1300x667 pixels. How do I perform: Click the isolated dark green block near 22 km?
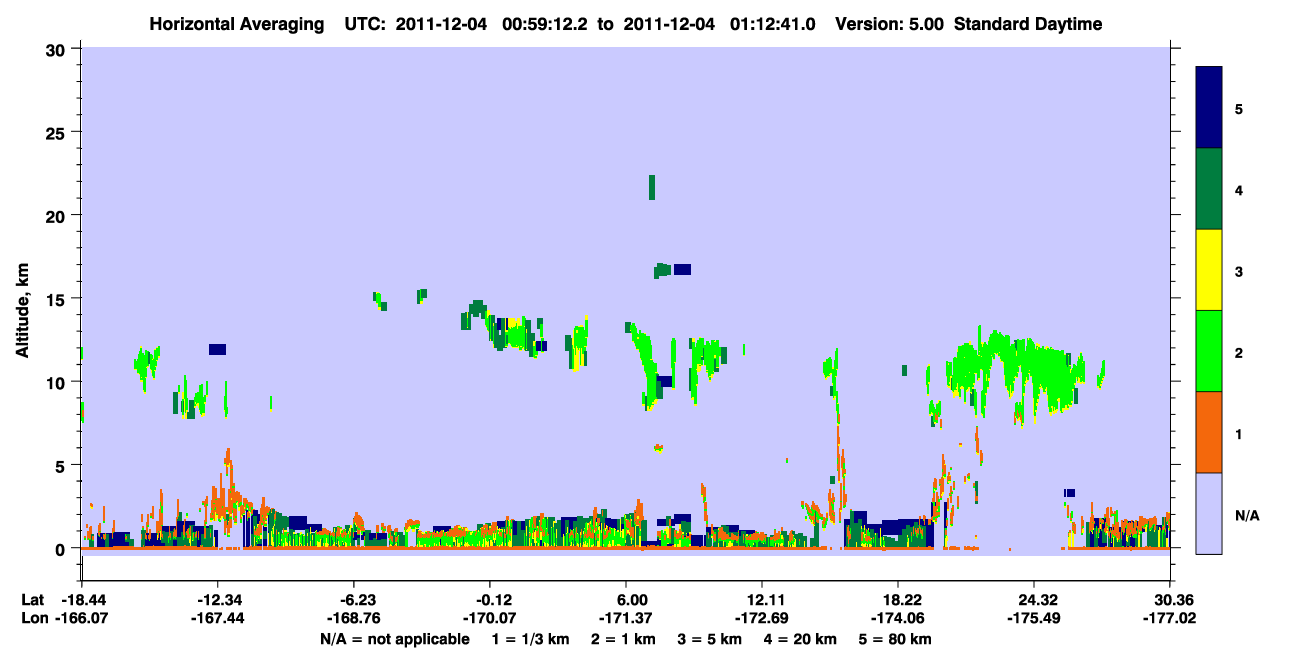pyautogui.click(x=652, y=187)
